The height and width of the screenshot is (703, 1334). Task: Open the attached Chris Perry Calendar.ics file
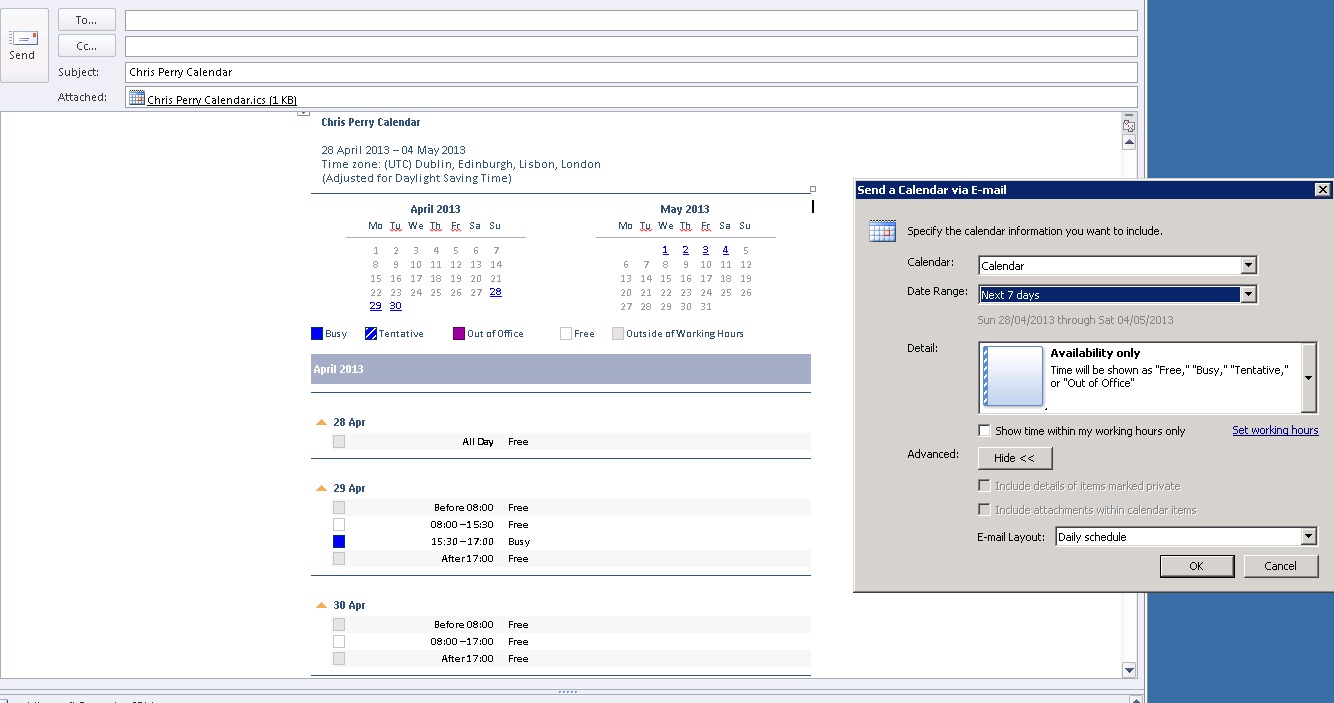(x=221, y=99)
